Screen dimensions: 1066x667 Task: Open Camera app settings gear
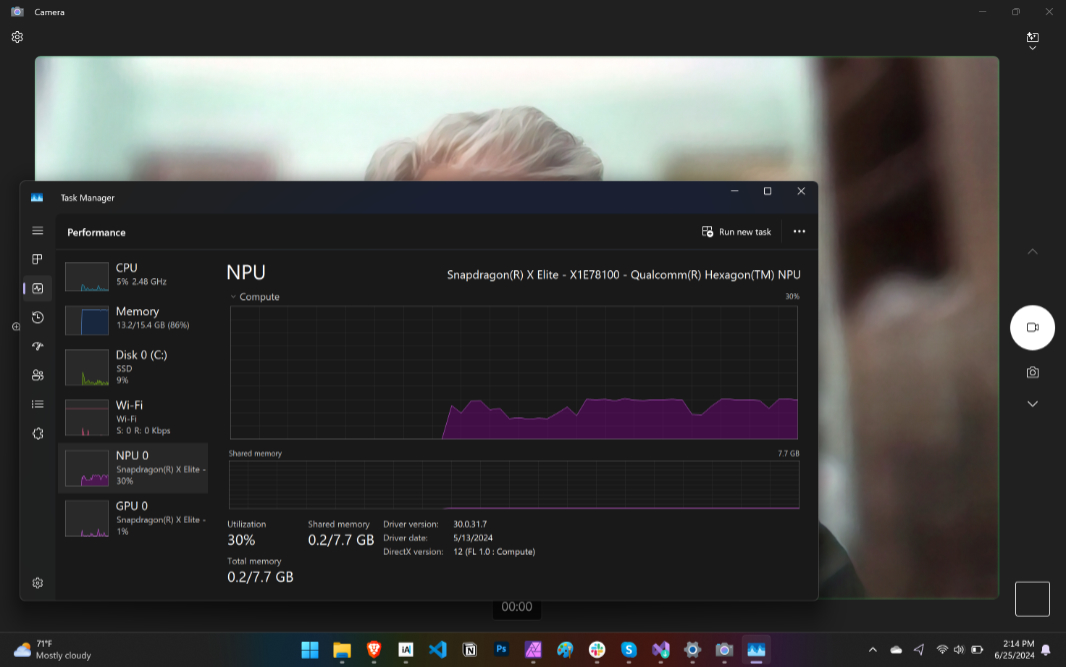coord(17,37)
